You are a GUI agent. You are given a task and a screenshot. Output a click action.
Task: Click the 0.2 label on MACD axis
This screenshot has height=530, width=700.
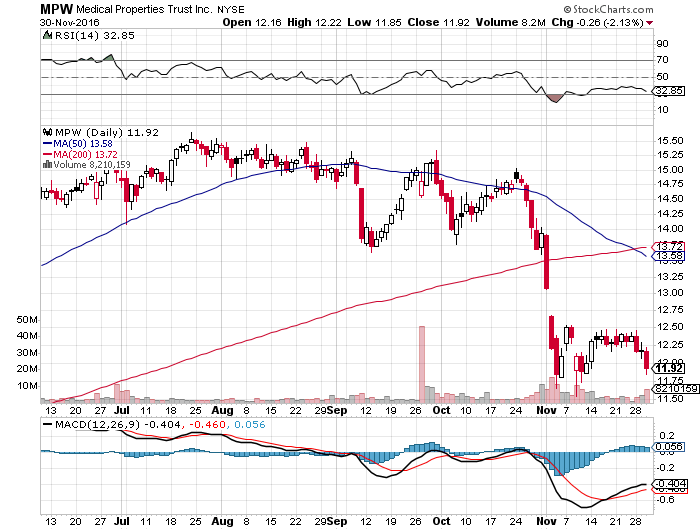pos(667,436)
